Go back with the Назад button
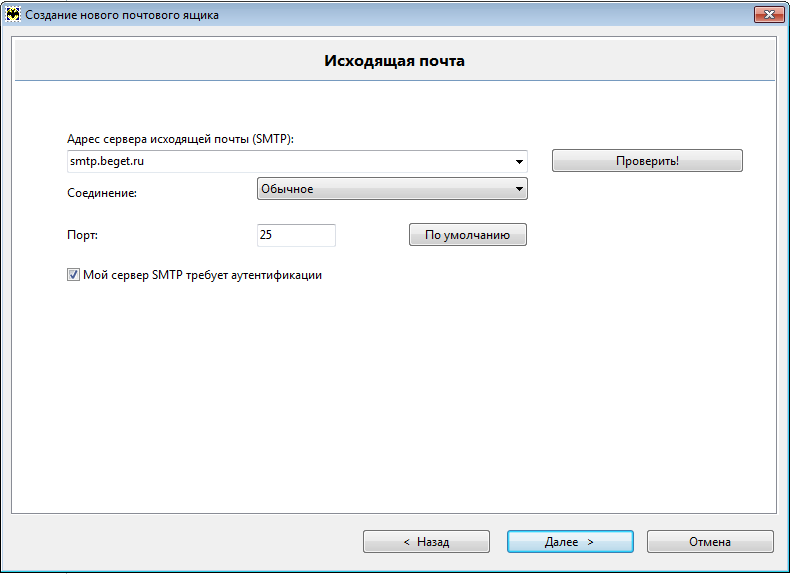The height and width of the screenshot is (574, 790). [426, 541]
